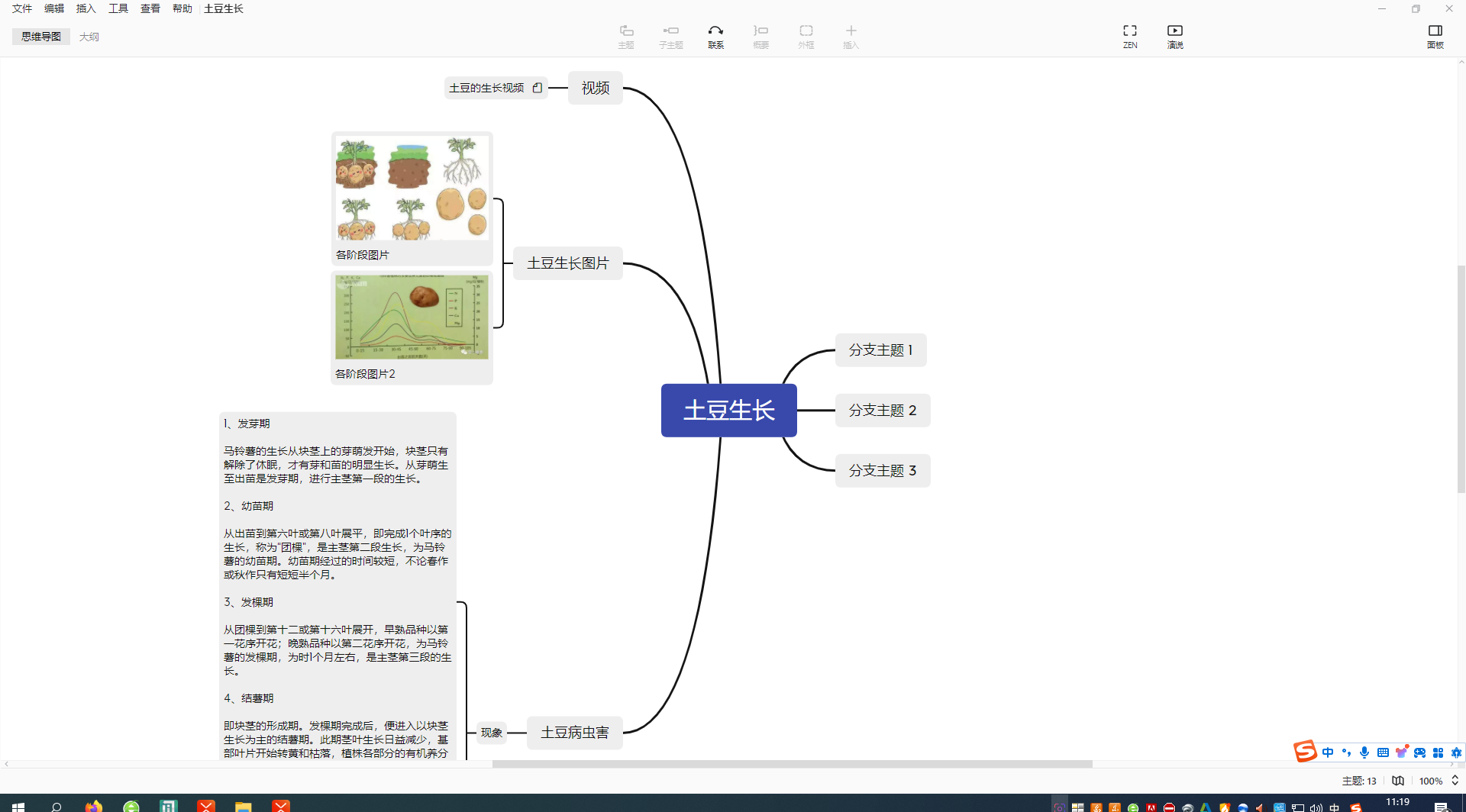Image resolution: width=1466 pixels, height=812 pixels.
Task: Open the 文件 menu
Action: coord(22,8)
